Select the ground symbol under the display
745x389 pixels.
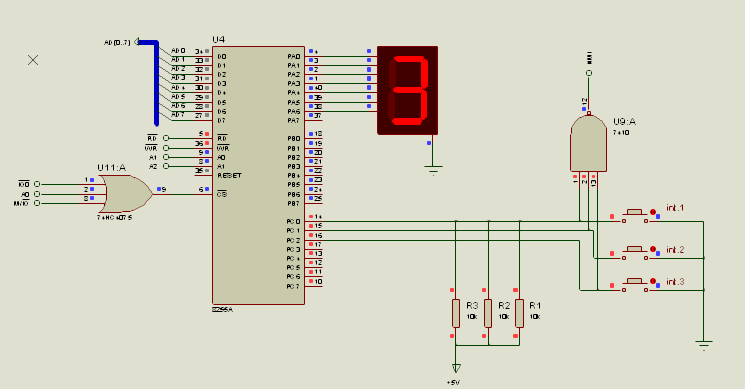point(433,169)
